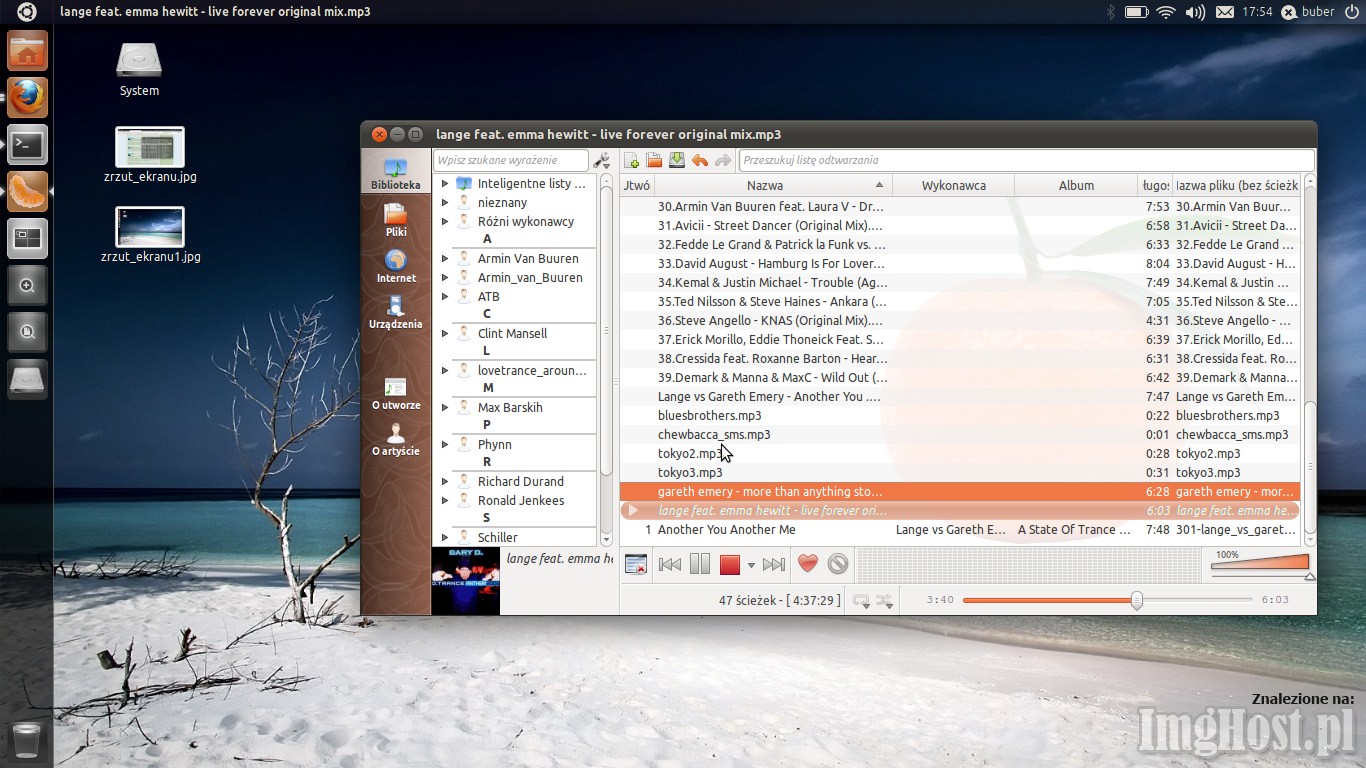Open Trash in launcher
Viewport: 1366px width, 768px height.
click(x=27, y=741)
